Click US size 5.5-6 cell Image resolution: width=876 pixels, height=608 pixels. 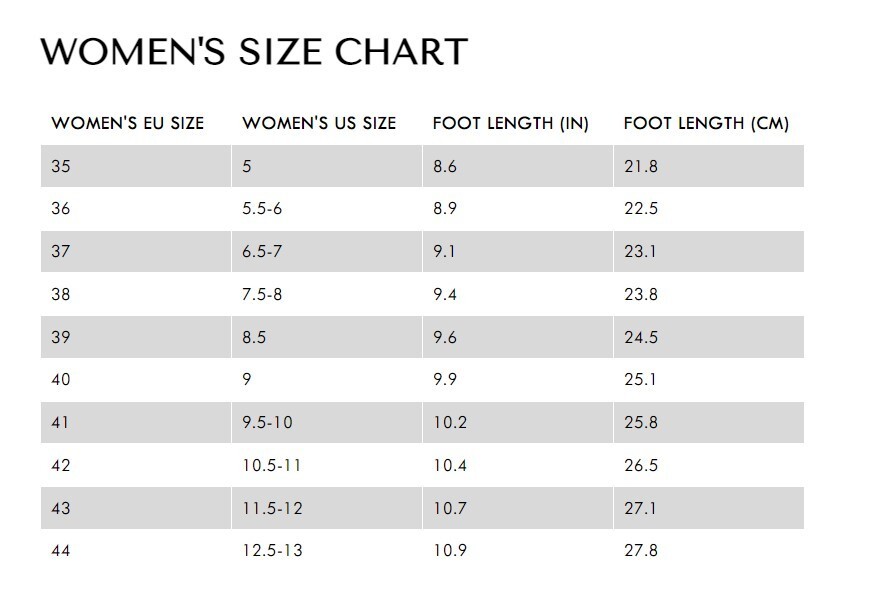click(327, 208)
